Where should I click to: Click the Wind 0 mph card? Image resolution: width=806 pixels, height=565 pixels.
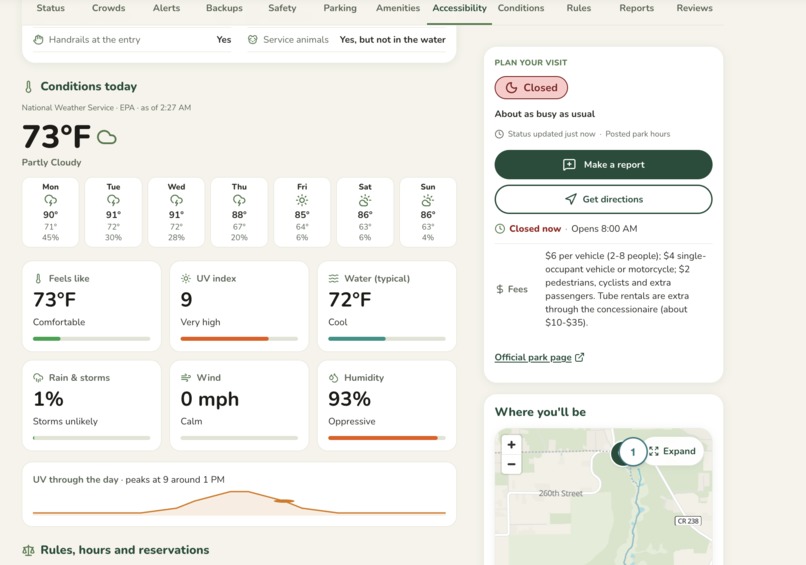click(x=239, y=406)
